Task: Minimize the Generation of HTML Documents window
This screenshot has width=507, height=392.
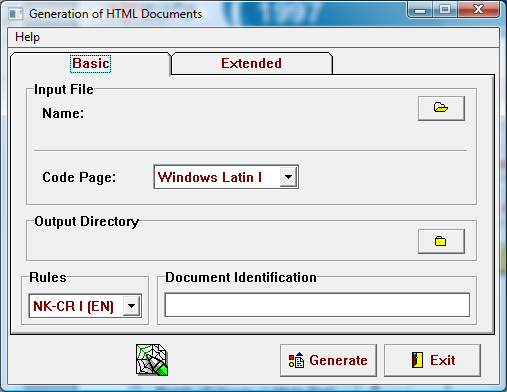Action: [420, 9]
